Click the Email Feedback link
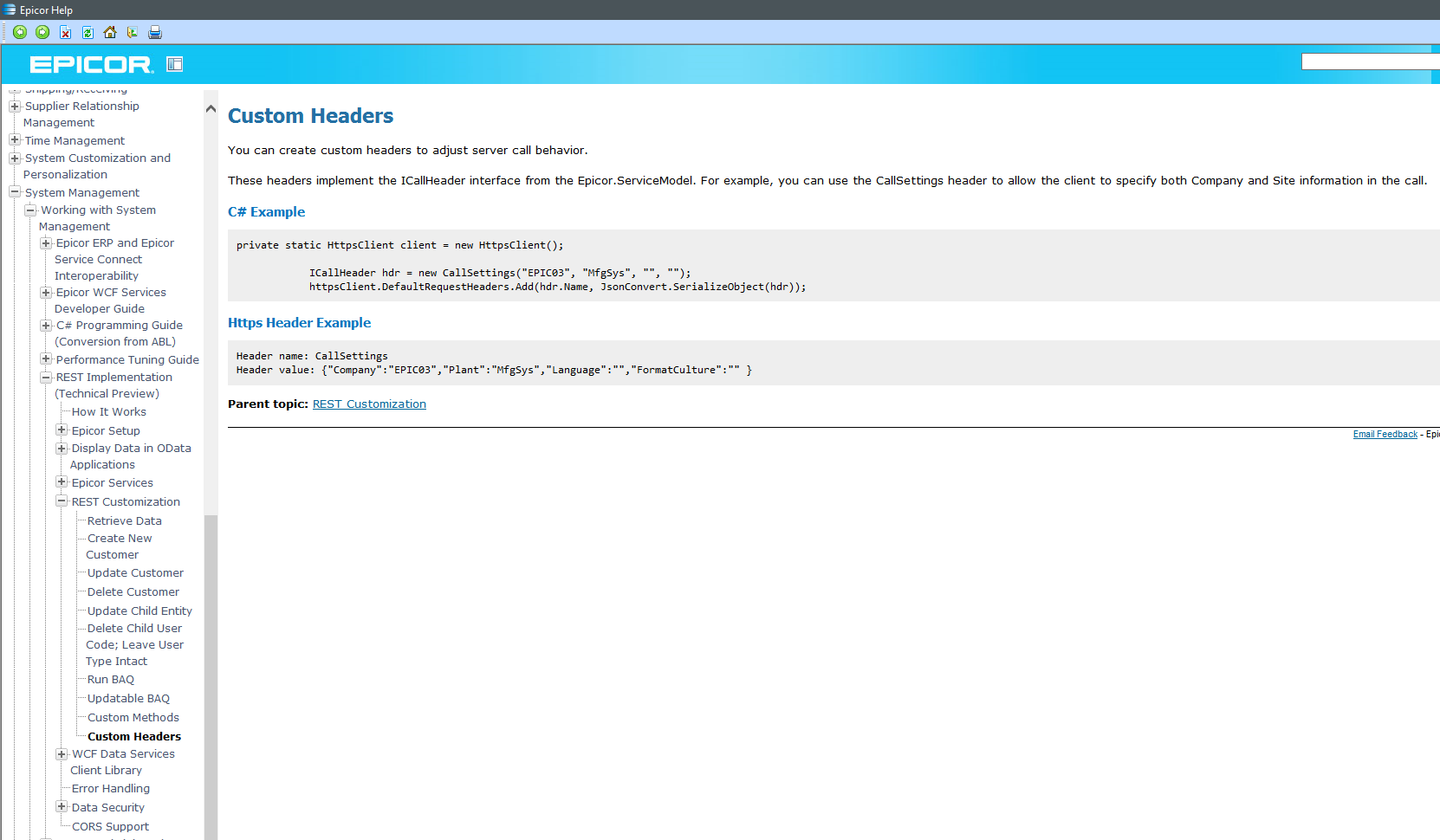1440x840 pixels. 1385,435
